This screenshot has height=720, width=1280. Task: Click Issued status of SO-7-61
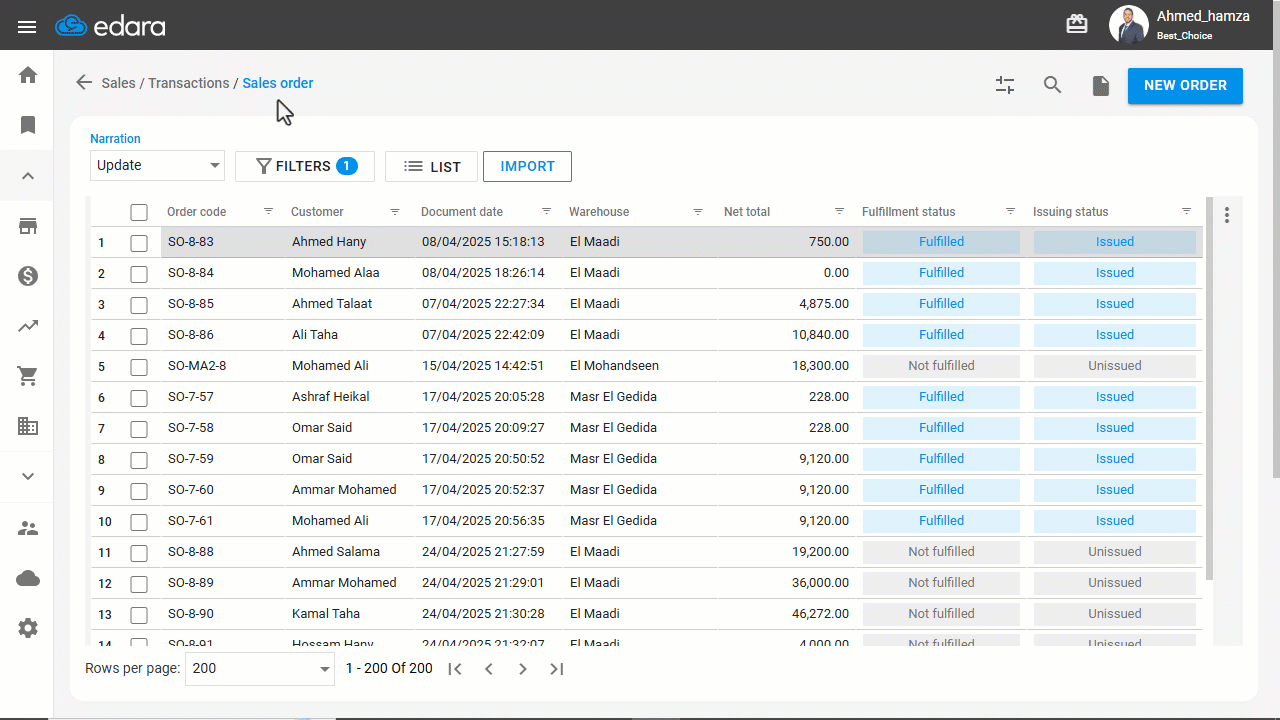(1115, 521)
